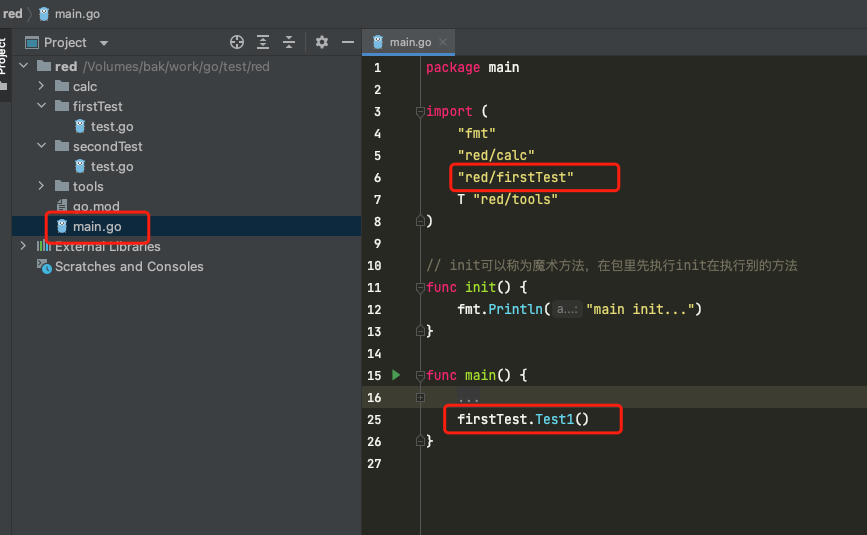Click fold end marker at line 8
Viewport: 867px width, 535px height.
420,221
